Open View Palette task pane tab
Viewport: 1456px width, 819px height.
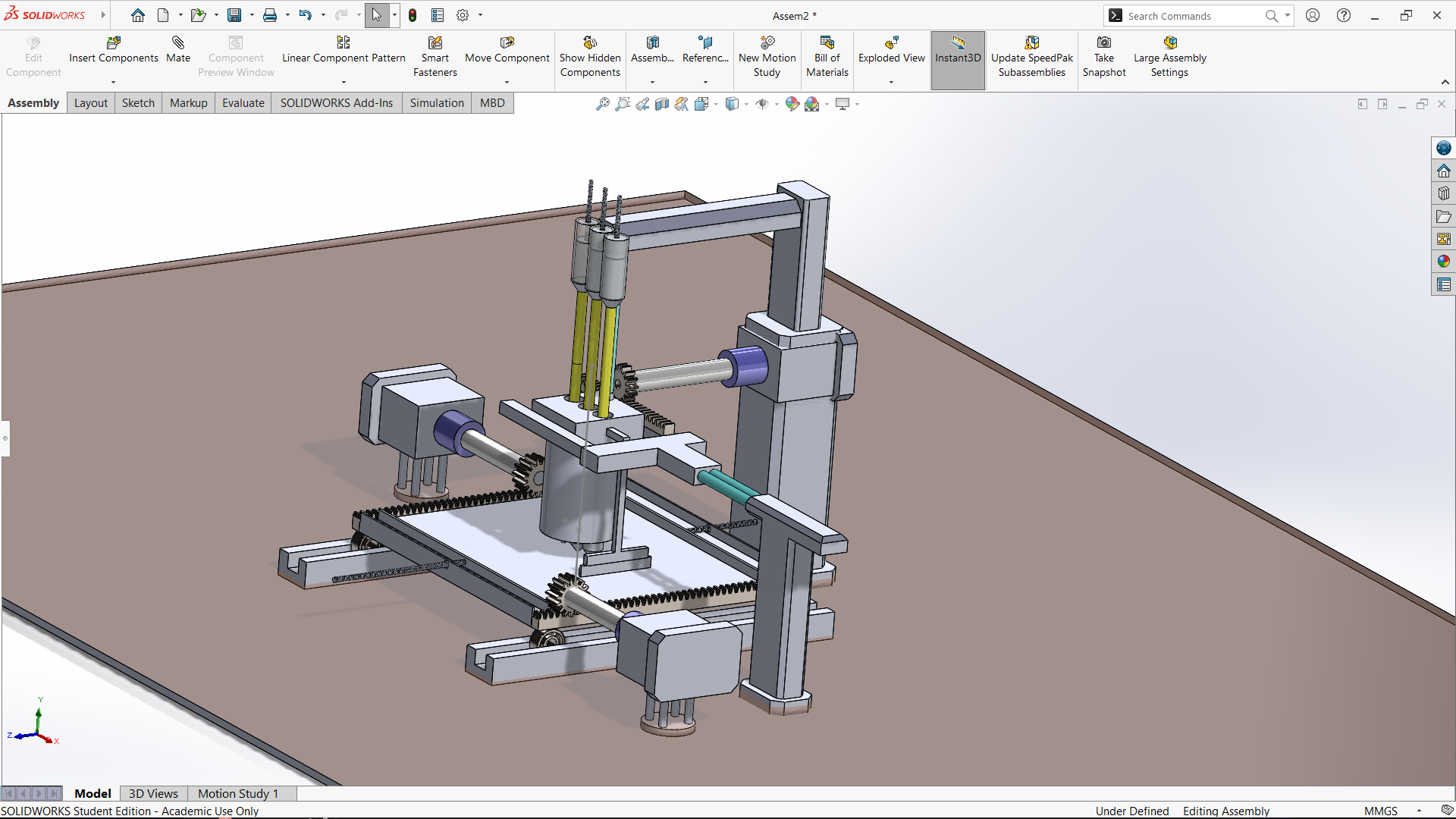pyautogui.click(x=1444, y=239)
